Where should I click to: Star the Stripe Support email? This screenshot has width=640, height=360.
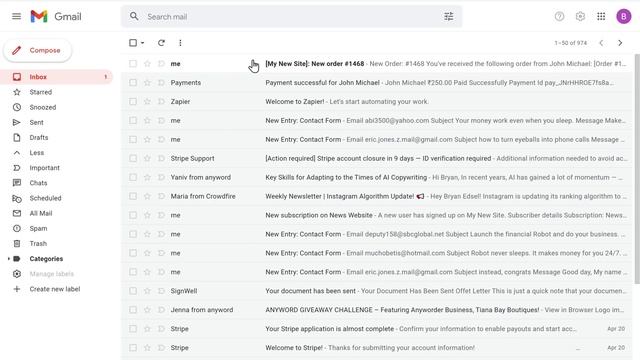point(147,158)
